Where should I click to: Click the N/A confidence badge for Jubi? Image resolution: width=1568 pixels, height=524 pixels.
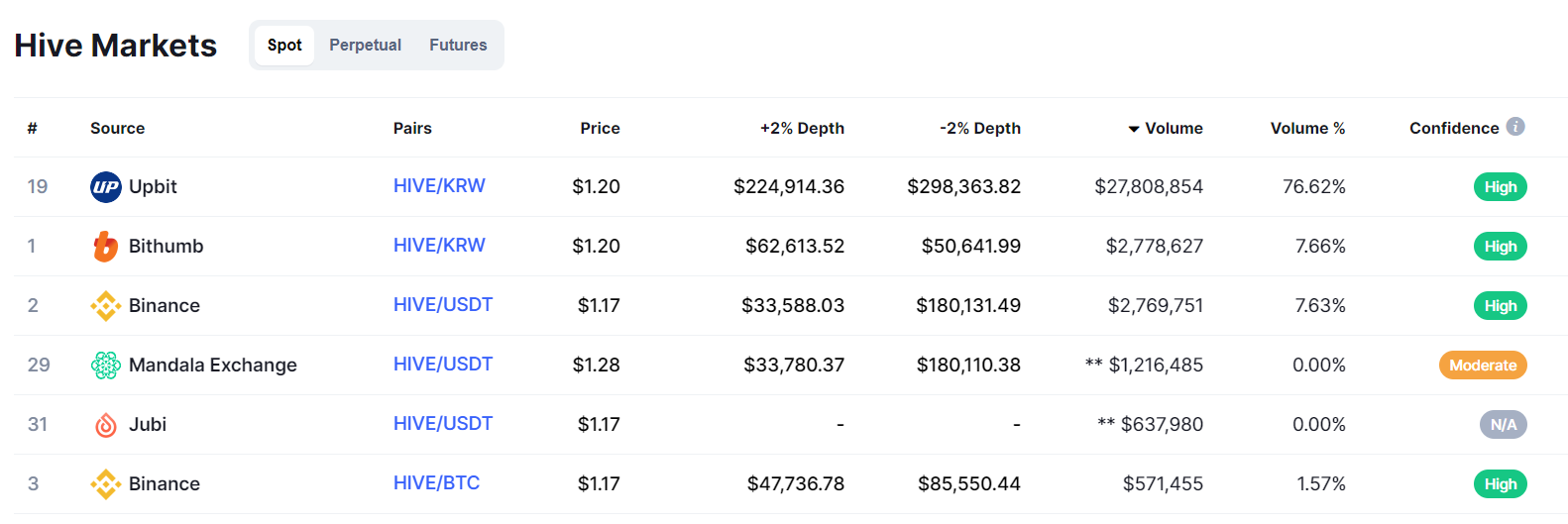coord(1503,425)
